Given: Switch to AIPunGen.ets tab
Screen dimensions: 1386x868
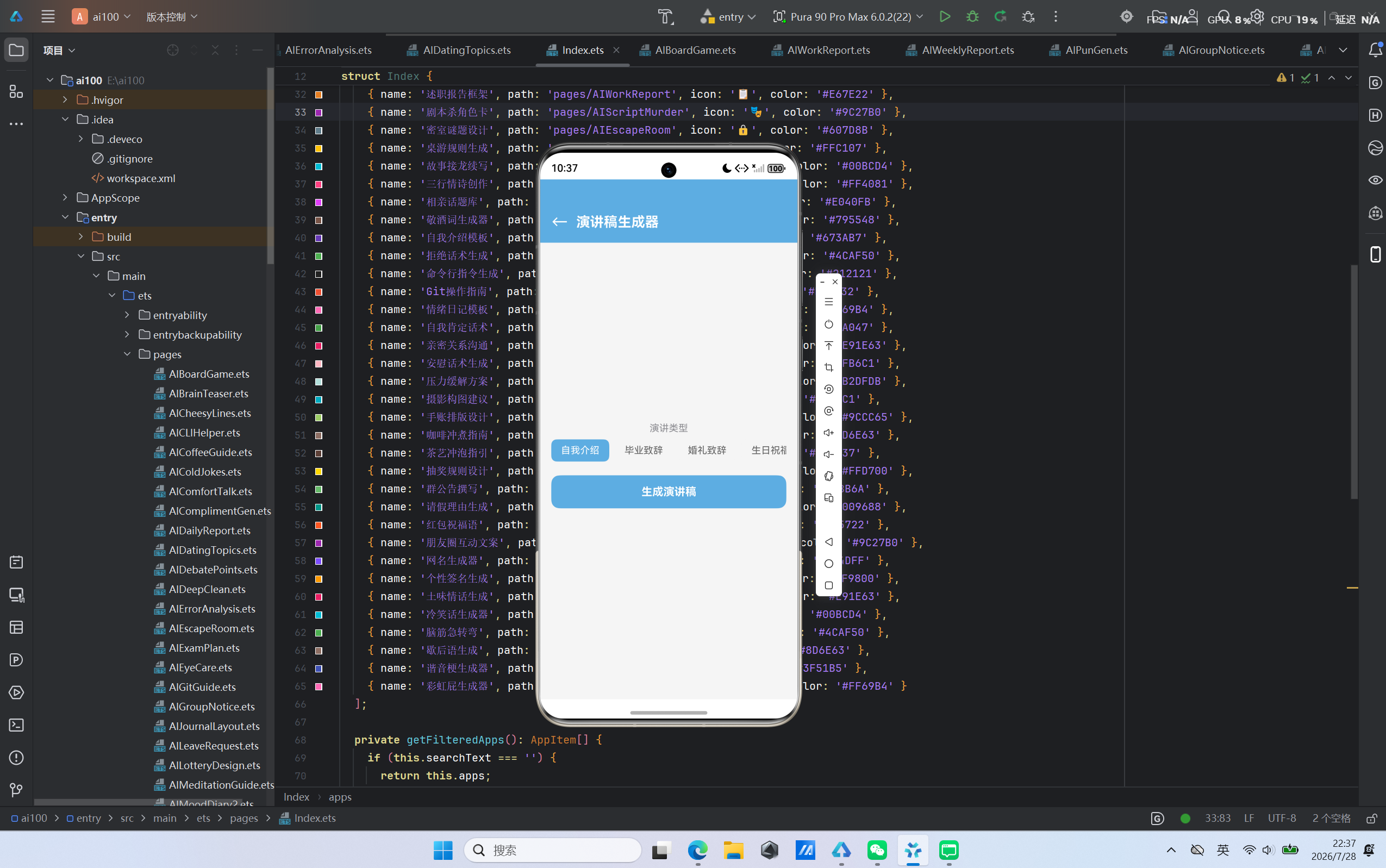Looking at the screenshot, I should pyautogui.click(x=1089, y=50).
